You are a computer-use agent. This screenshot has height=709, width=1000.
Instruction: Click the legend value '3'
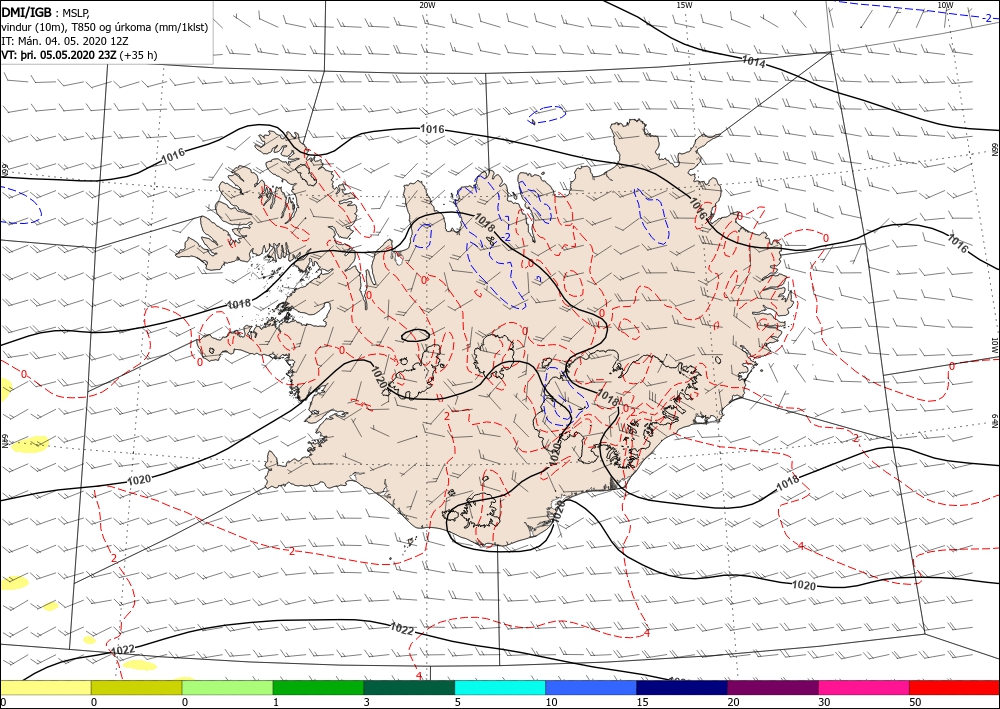tap(367, 702)
